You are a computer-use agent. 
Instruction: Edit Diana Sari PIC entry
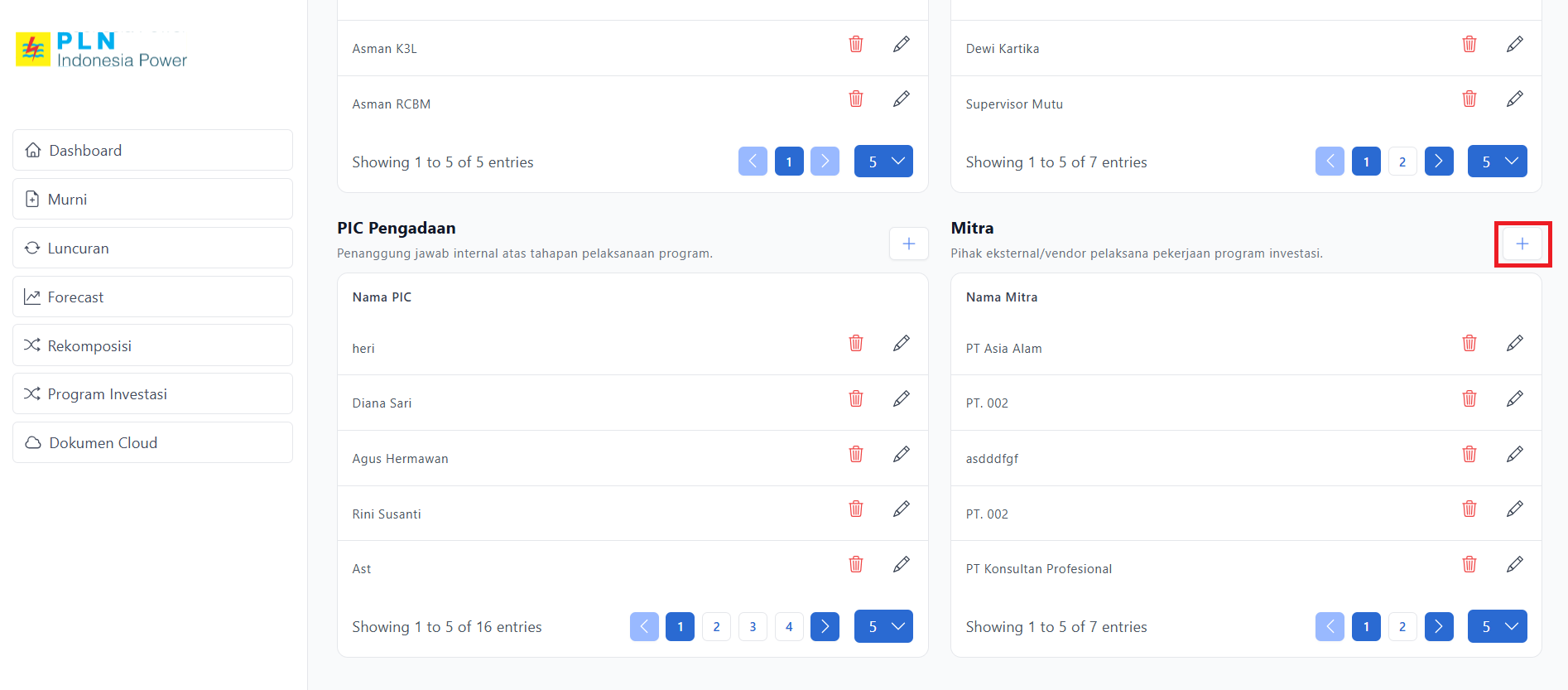901,398
